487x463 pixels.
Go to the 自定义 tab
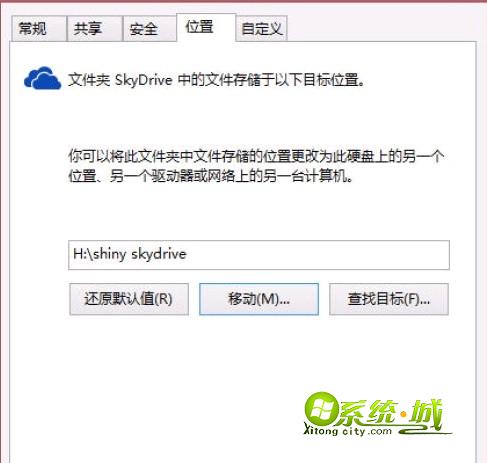click(261, 29)
